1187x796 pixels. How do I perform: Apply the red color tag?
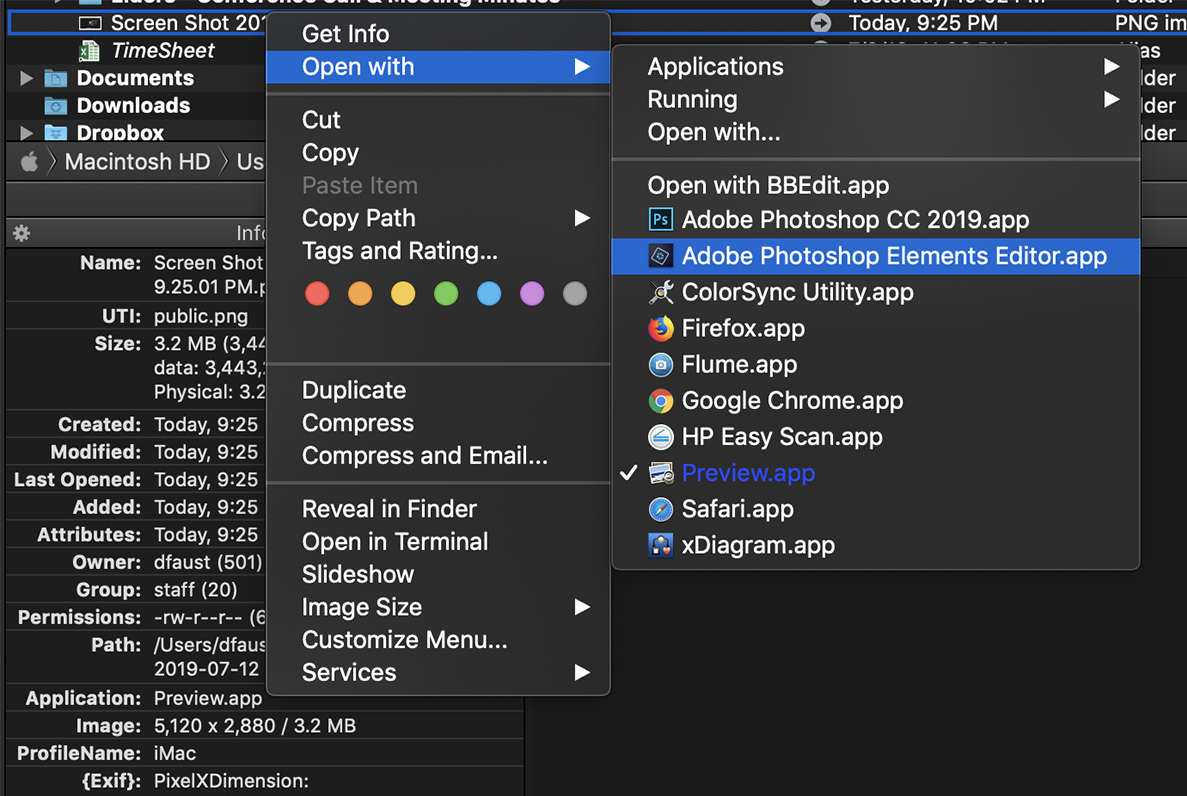pyautogui.click(x=317, y=294)
